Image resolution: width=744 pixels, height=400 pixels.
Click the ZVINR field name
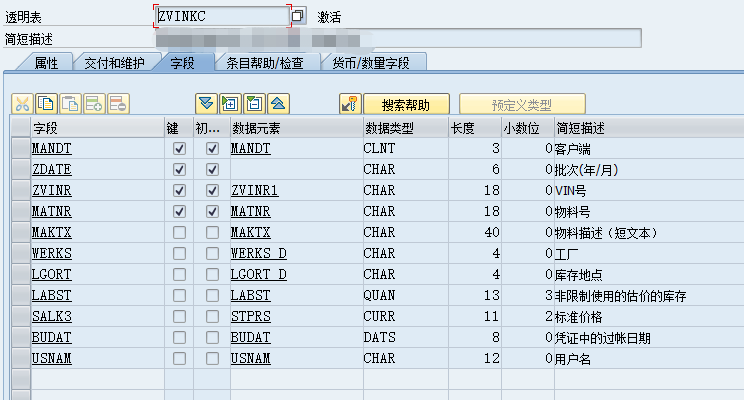pos(51,190)
